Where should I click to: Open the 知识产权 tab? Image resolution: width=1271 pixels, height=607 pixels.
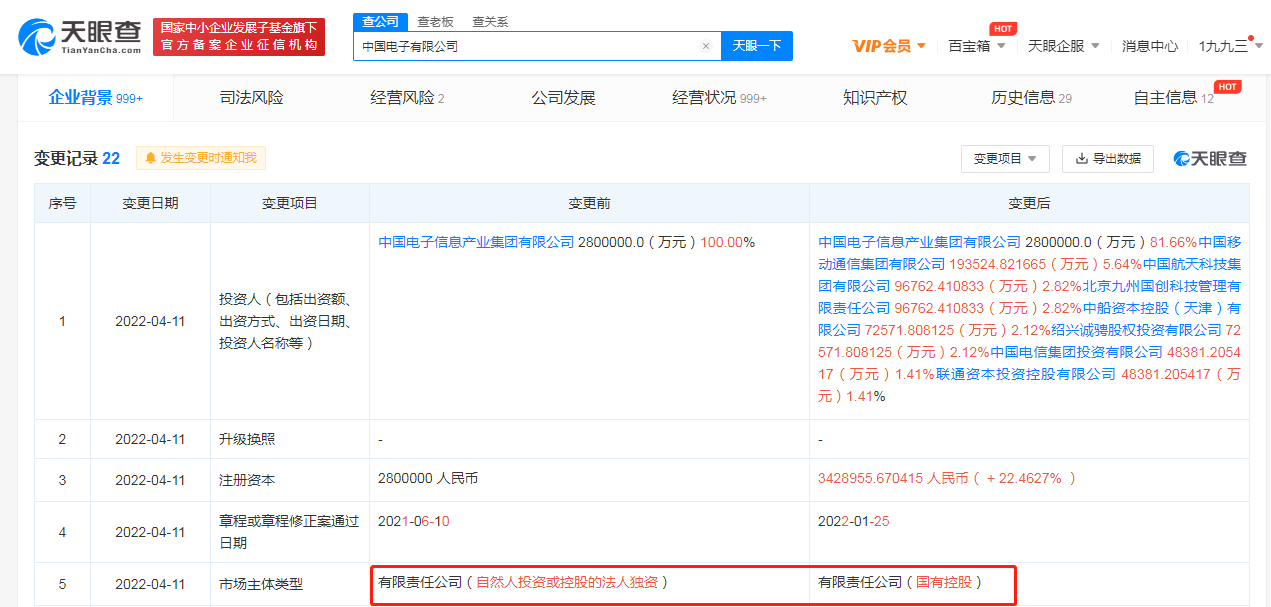click(x=875, y=98)
